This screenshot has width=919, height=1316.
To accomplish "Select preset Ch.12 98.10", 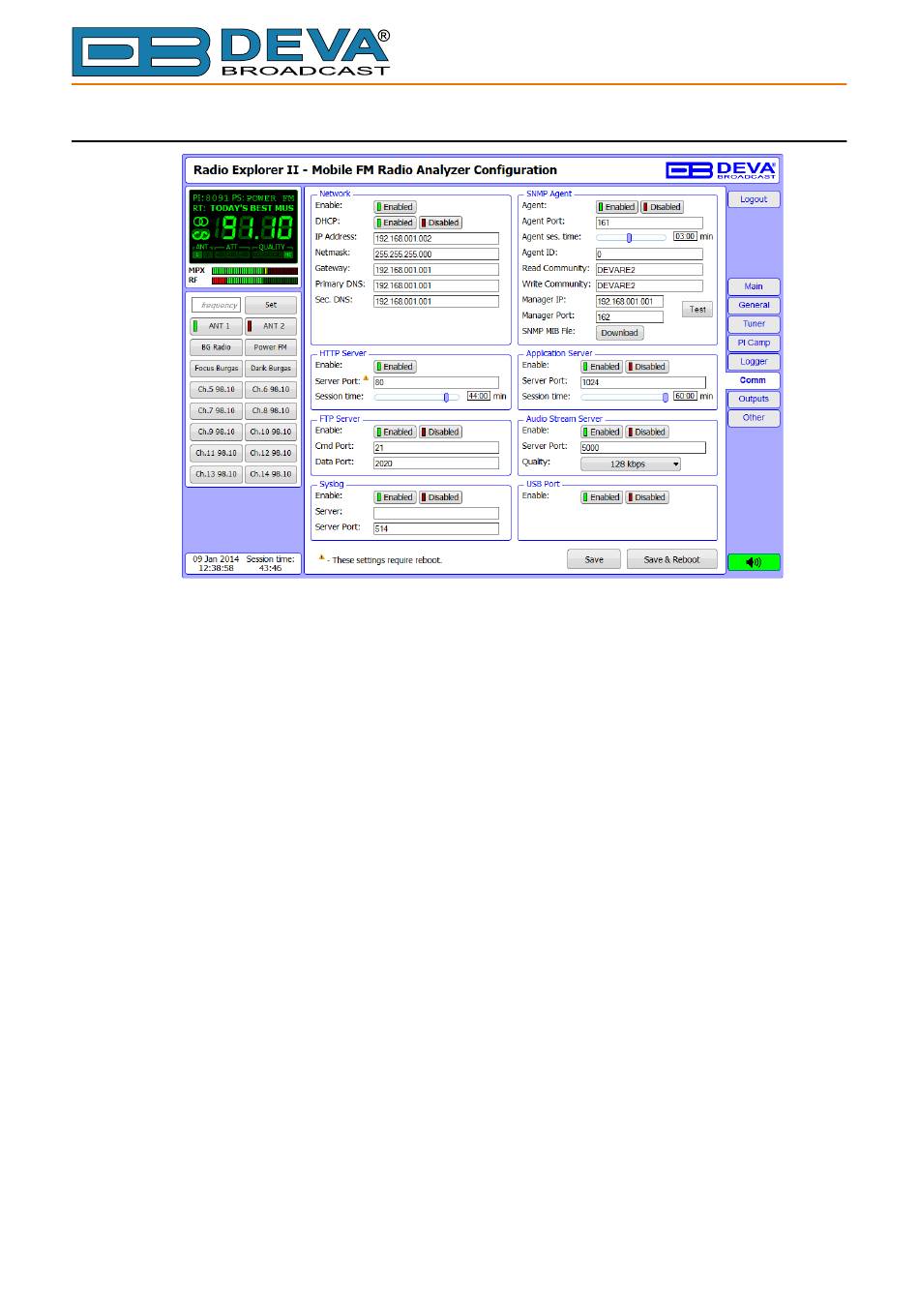I will (x=271, y=453).
